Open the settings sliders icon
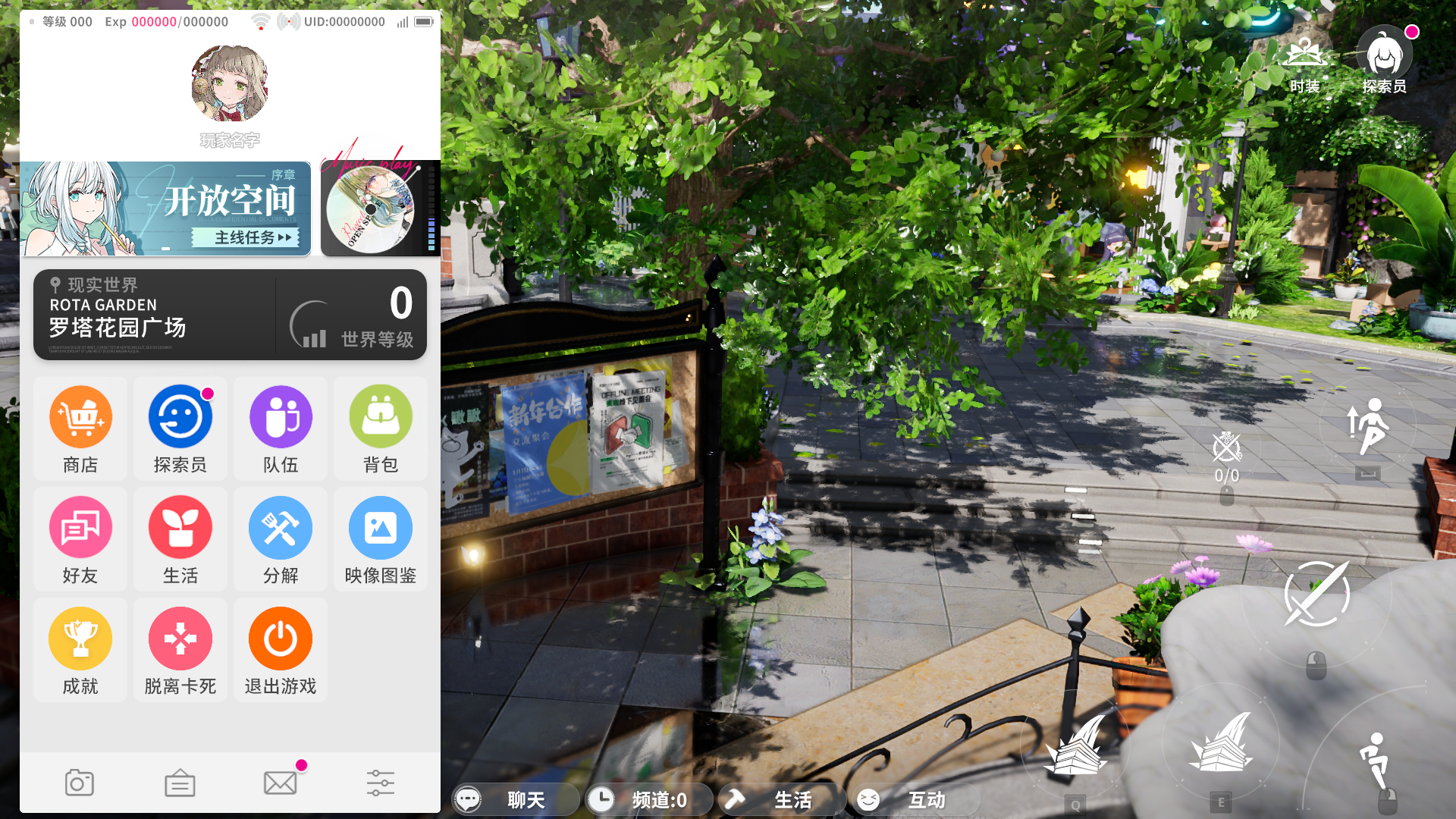Image resolution: width=1456 pixels, height=819 pixels. [x=381, y=783]
